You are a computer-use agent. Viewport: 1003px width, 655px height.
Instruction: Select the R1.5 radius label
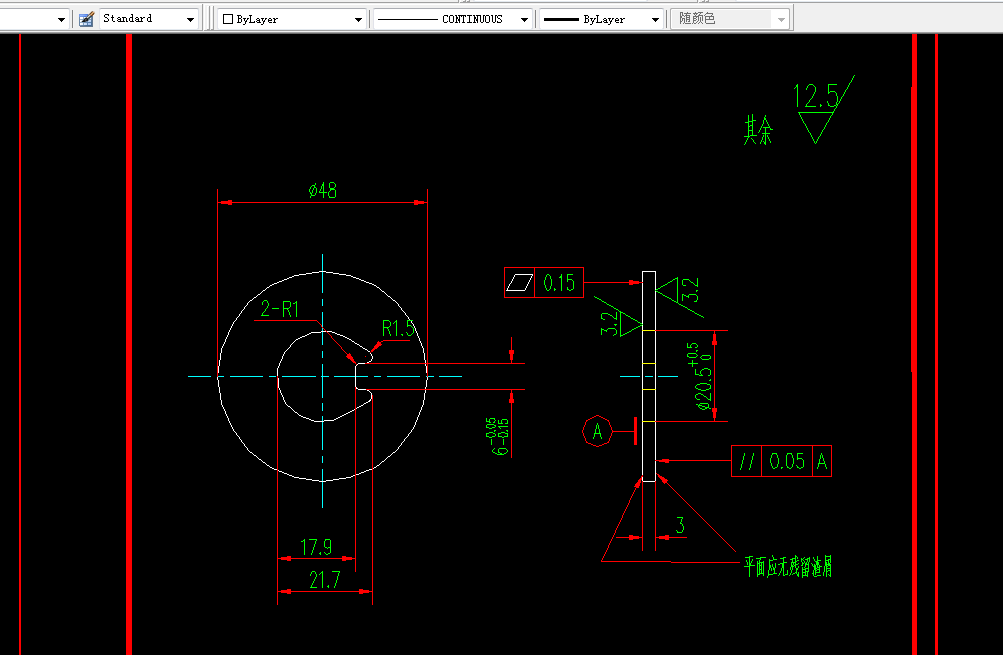pyautogui.click(x=399, y=329)
